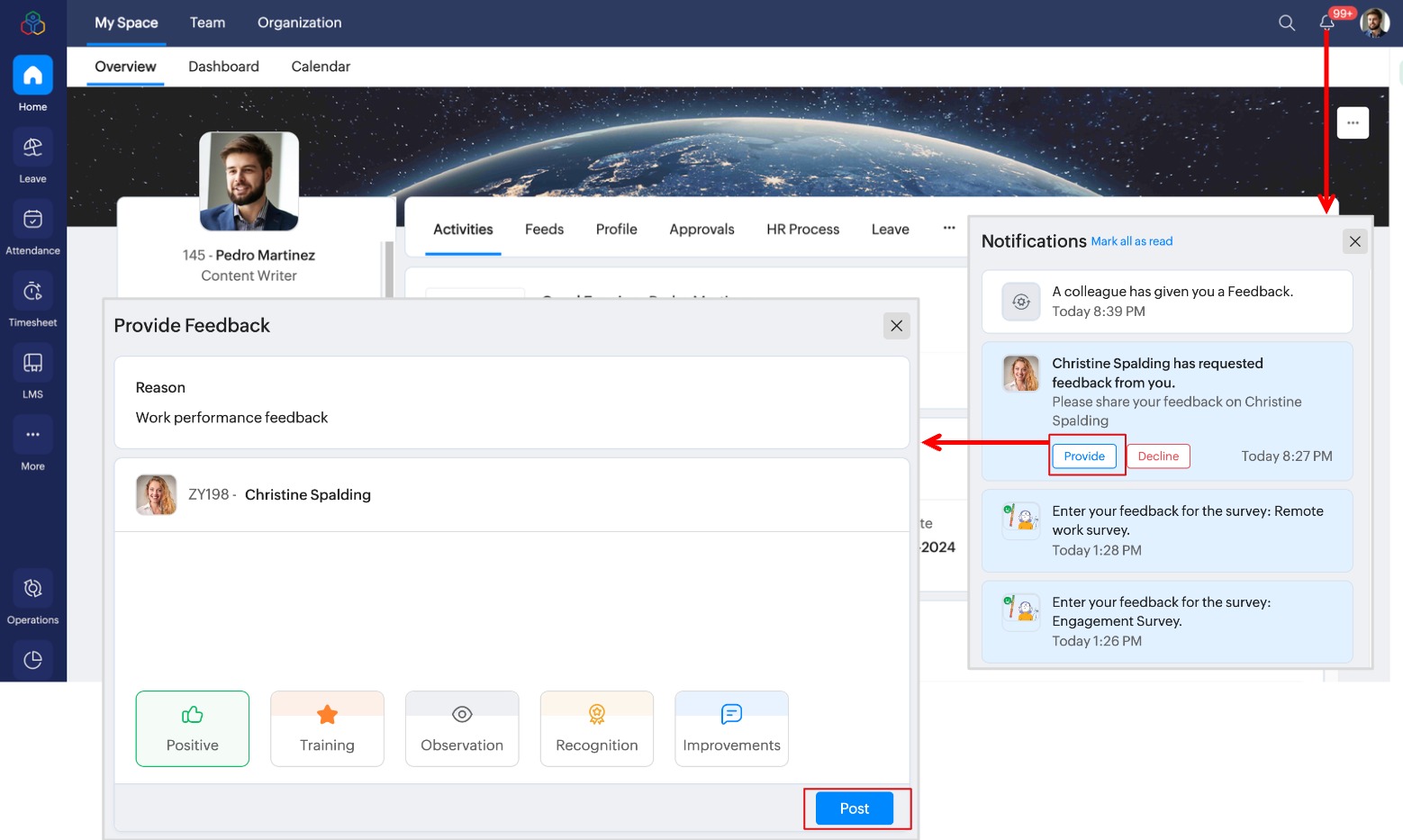Switch to the Dashboard tab
1403x840 pixels.
(x=223, y=67)
